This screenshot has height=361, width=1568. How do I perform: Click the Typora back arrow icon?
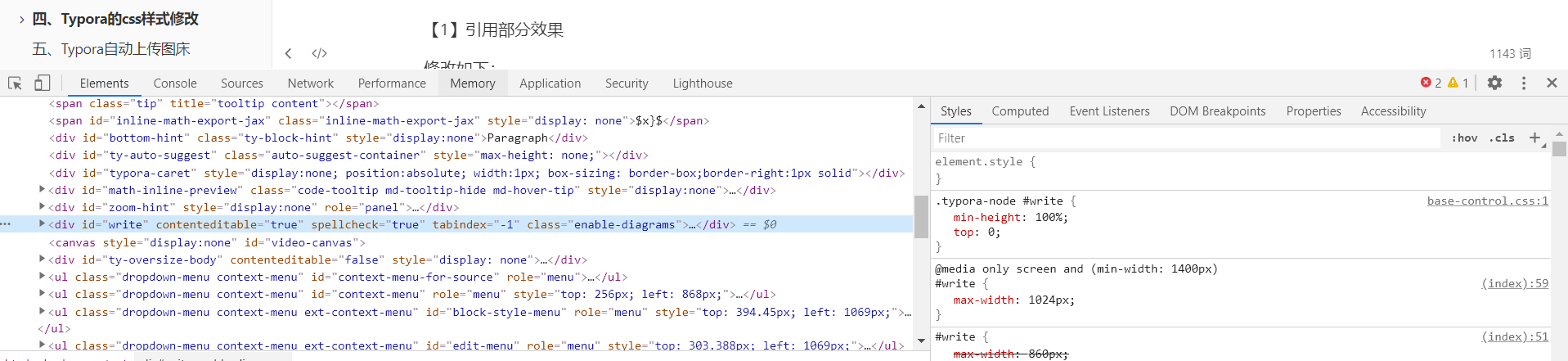pos(288,53)
